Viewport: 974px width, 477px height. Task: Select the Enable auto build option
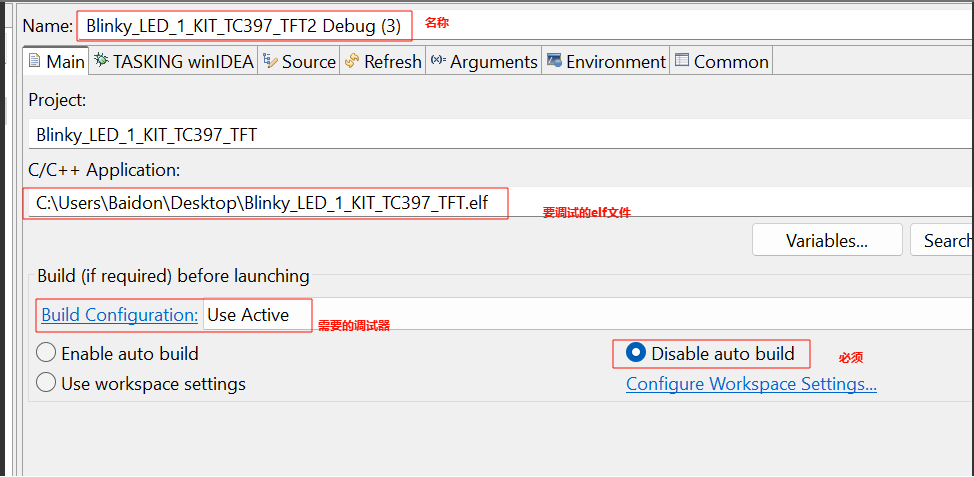pos(46,353)
